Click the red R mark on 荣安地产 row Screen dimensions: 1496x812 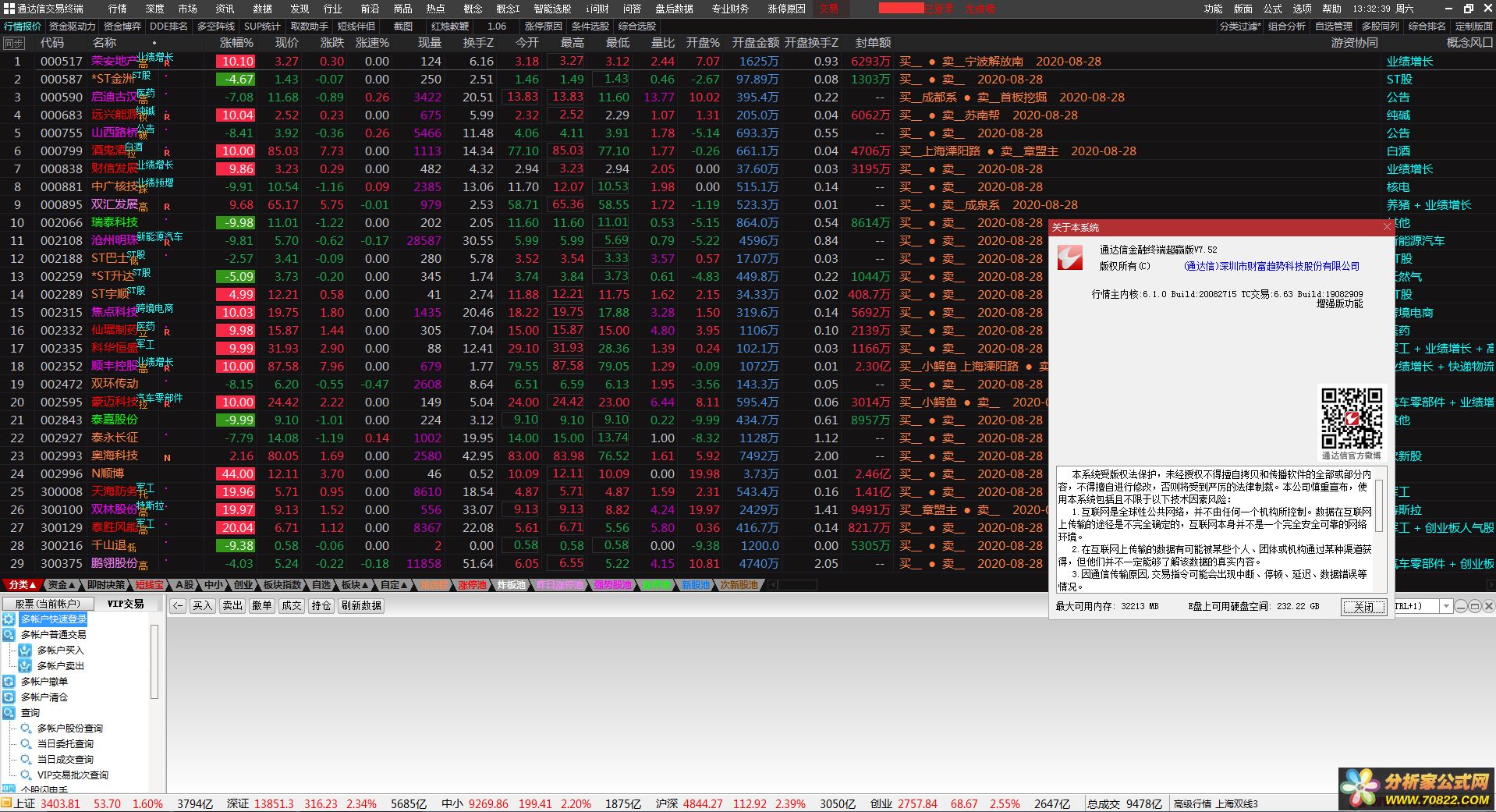pyautogui.click(x=167, y=62)
